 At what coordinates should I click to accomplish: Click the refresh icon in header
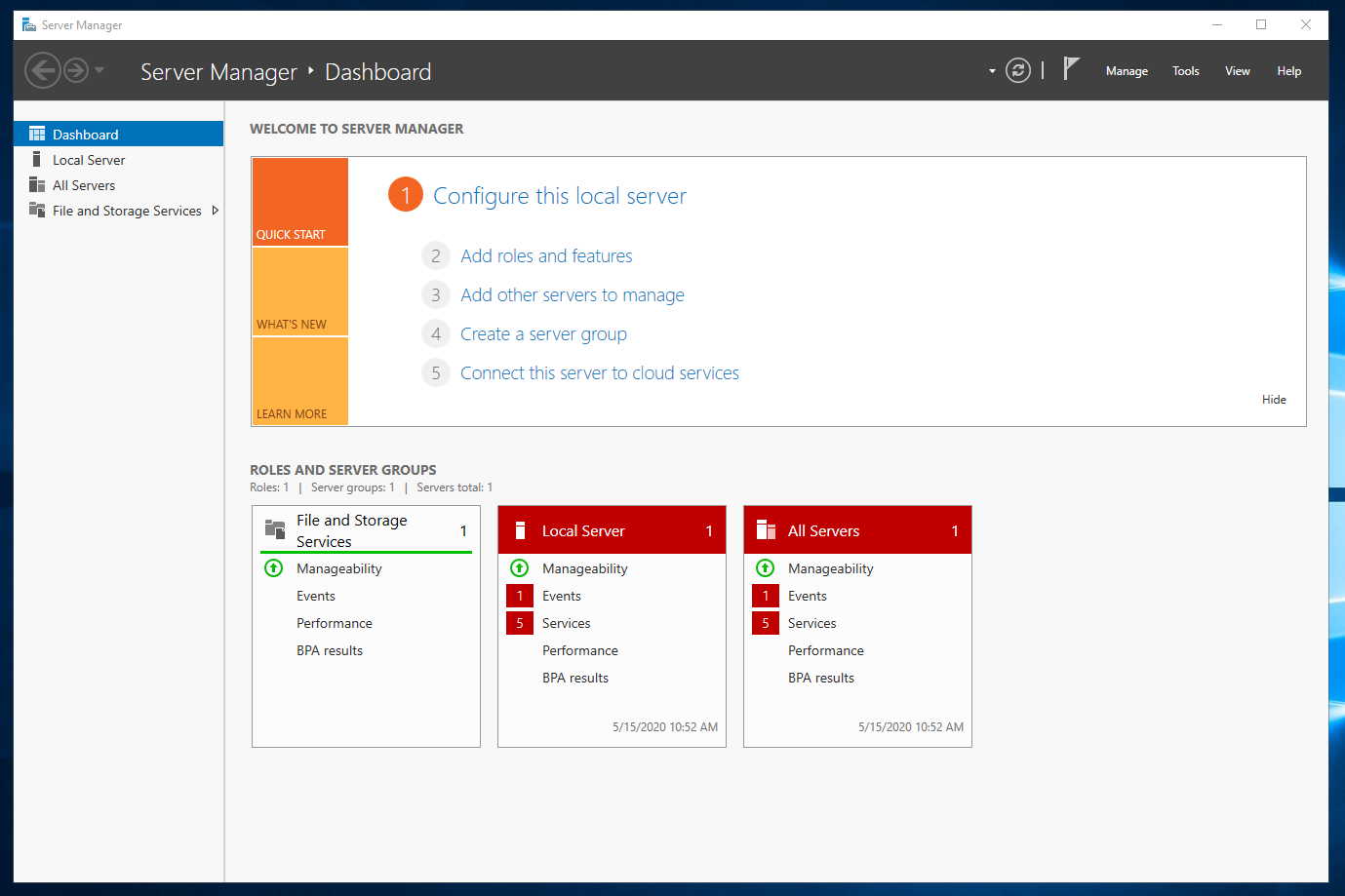[x=1018, y=70]
